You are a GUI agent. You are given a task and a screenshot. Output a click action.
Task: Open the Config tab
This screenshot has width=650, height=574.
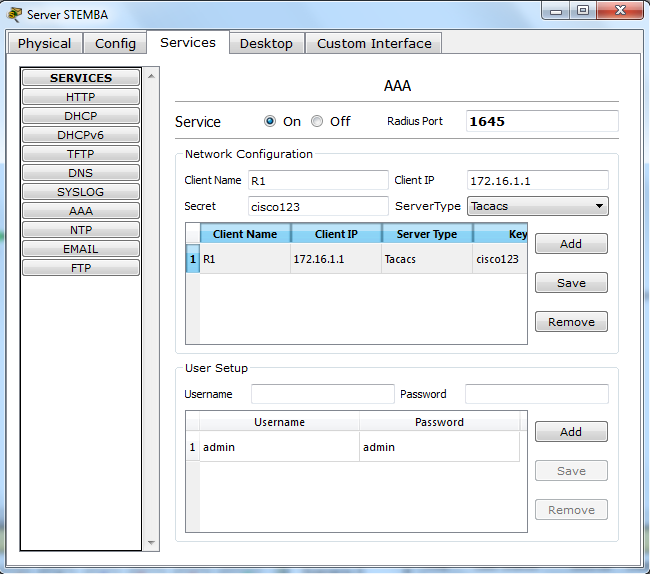pos(115,43)
